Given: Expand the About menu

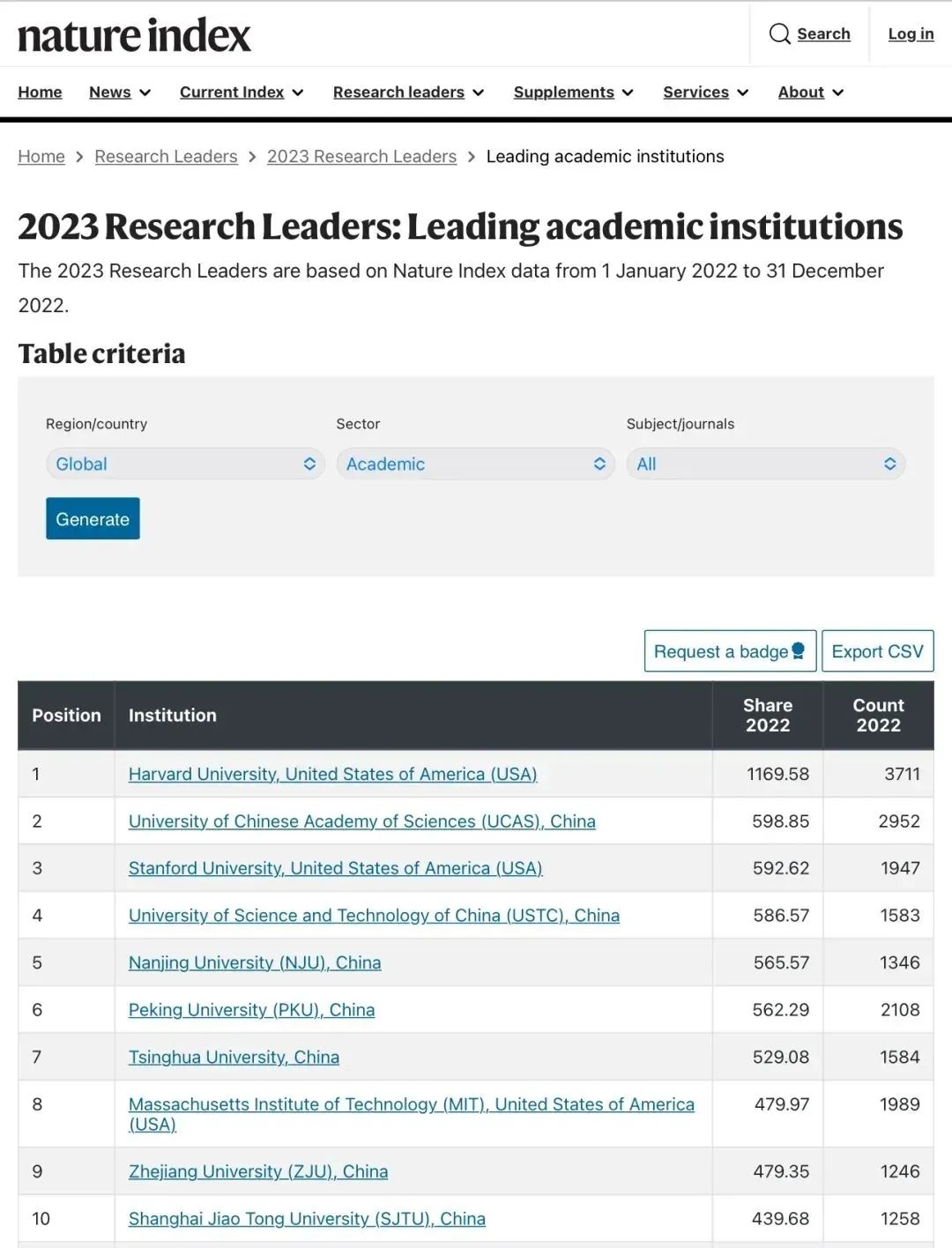Looking at the screenshot, I should [811, 93].
